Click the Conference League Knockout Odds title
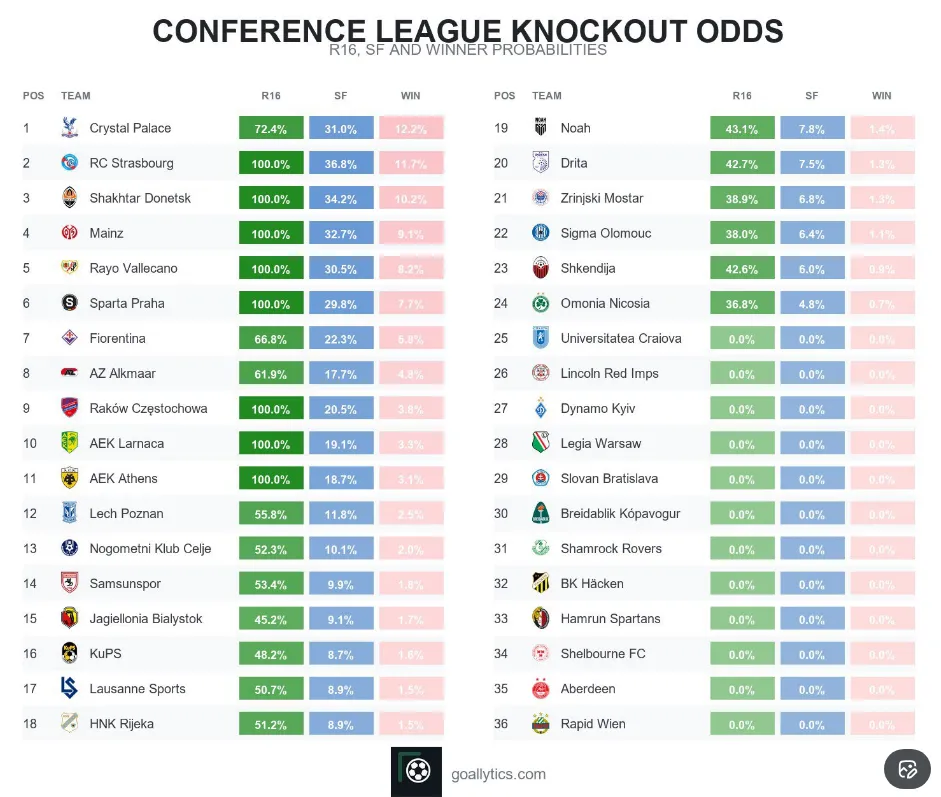Image resolution: width=941 pixels, height=797 pixels. coord(468,31)
